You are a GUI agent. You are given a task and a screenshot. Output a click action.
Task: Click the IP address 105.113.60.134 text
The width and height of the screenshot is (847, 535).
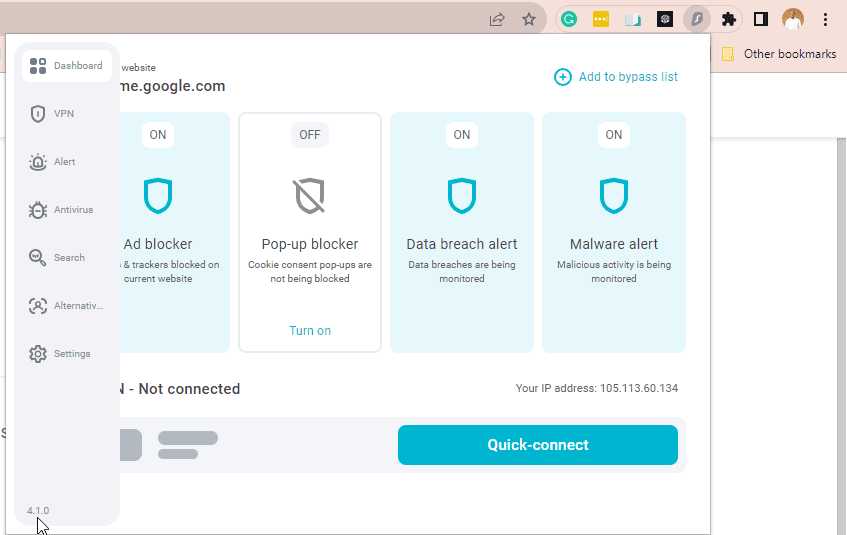(x=639, y=389)
